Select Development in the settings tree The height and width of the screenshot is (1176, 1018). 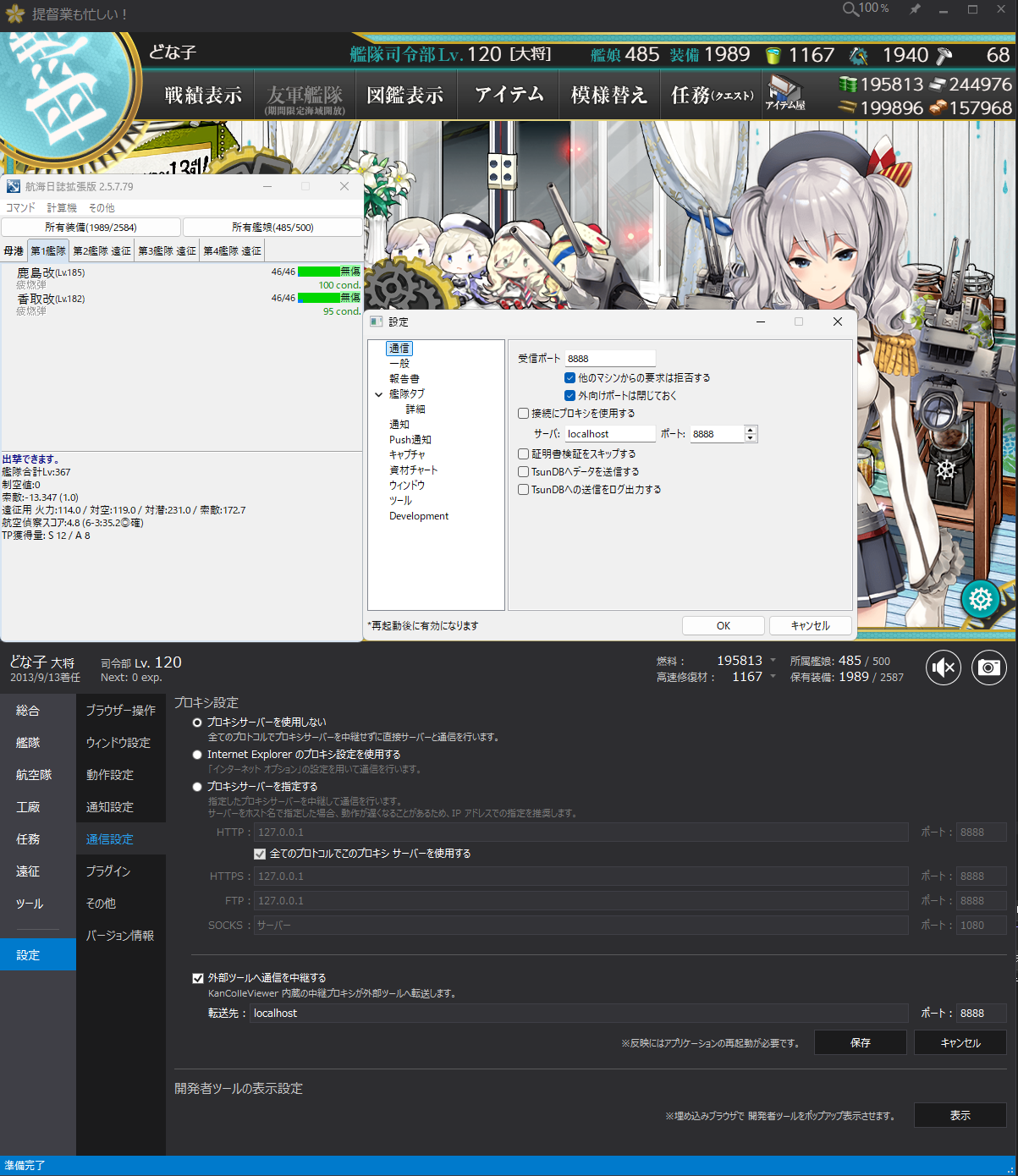point(419,516)
